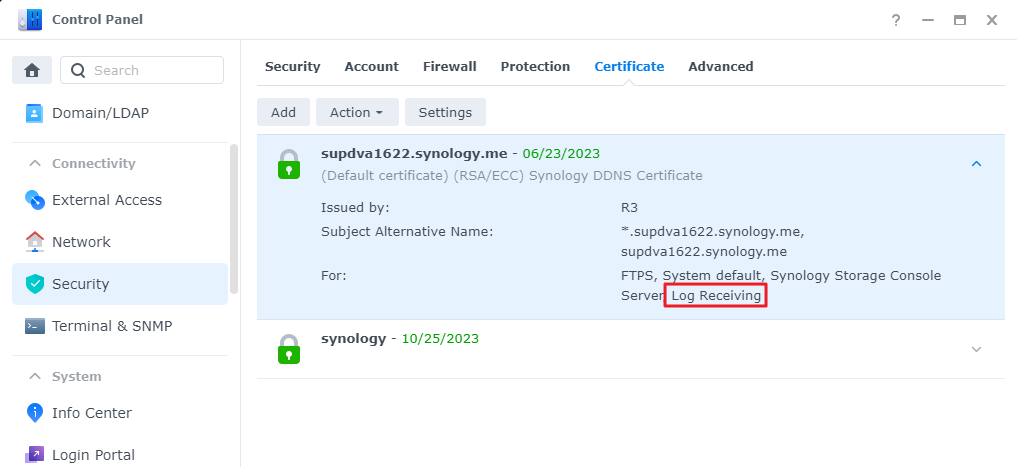Click the External Access icon
1017x467 pixels.
(34, 200)
